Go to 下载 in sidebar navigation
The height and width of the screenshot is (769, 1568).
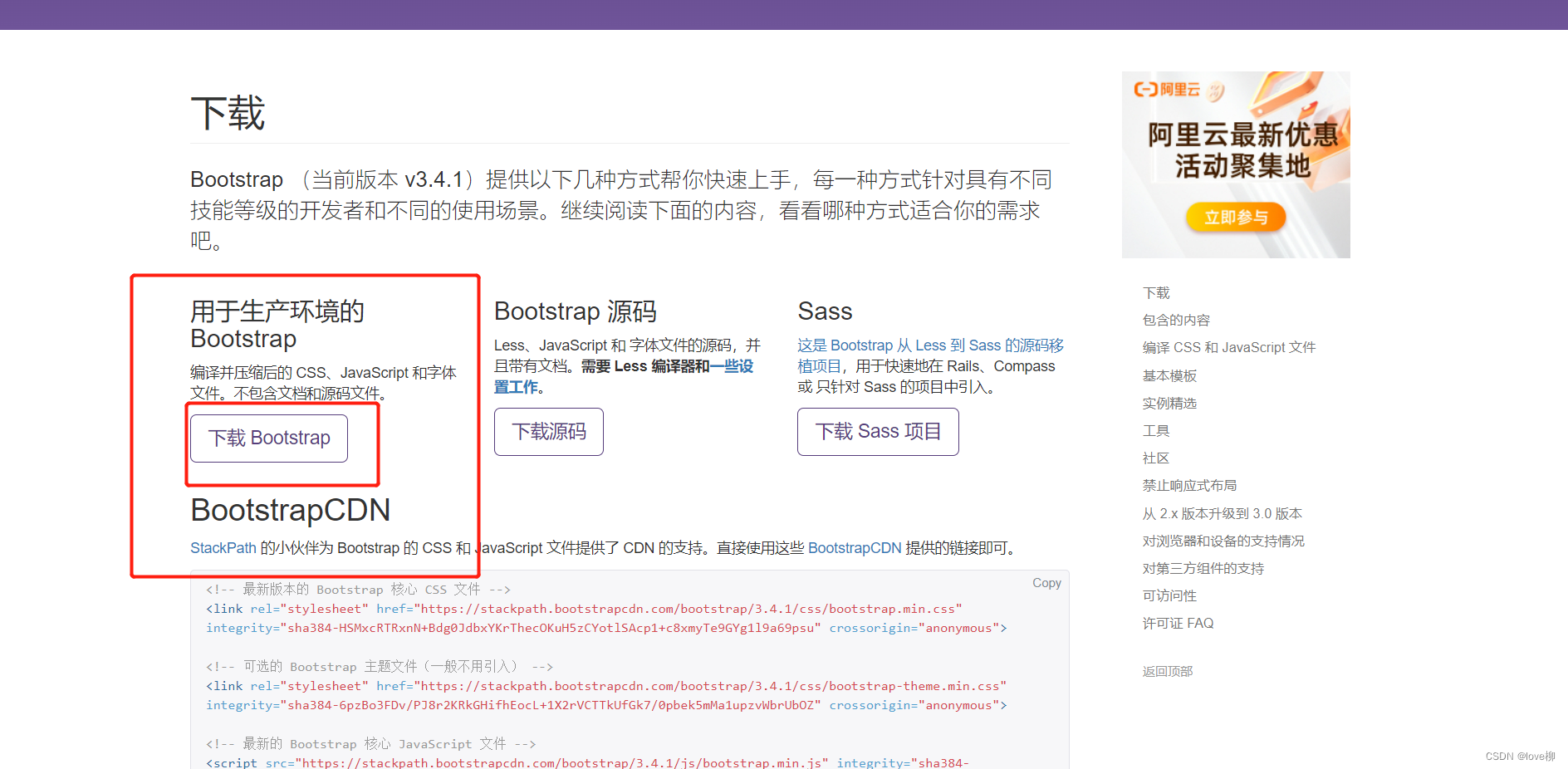[x=1156, y=293]
